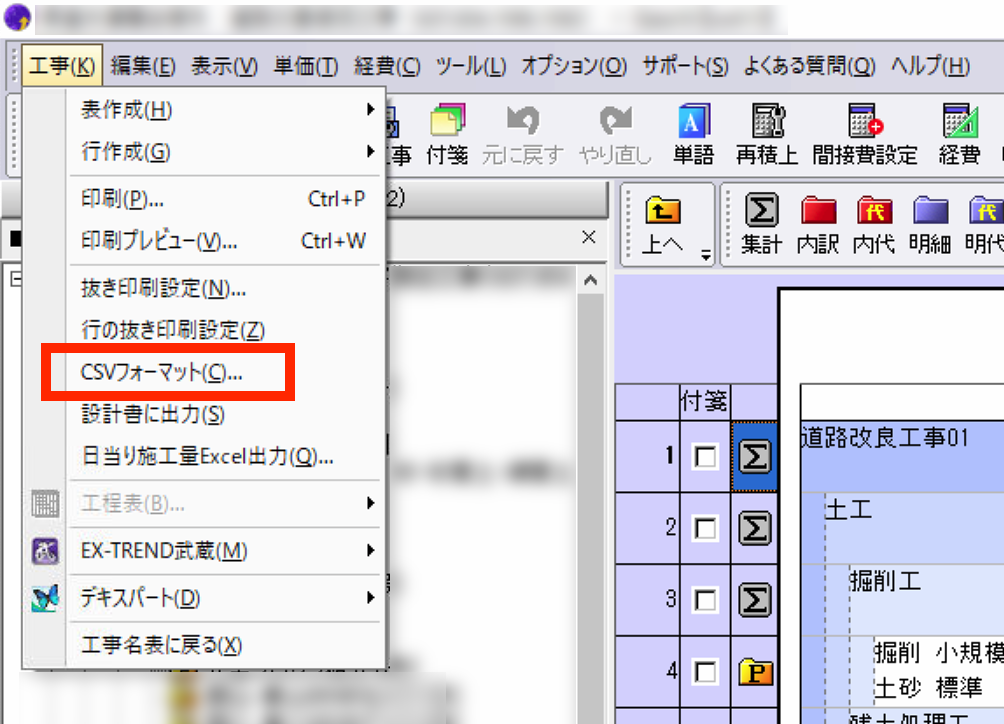This screenshot has width=1004, height=724.
Task: Expand the 行作成(G) submenu
Action: tap(224, 152)
